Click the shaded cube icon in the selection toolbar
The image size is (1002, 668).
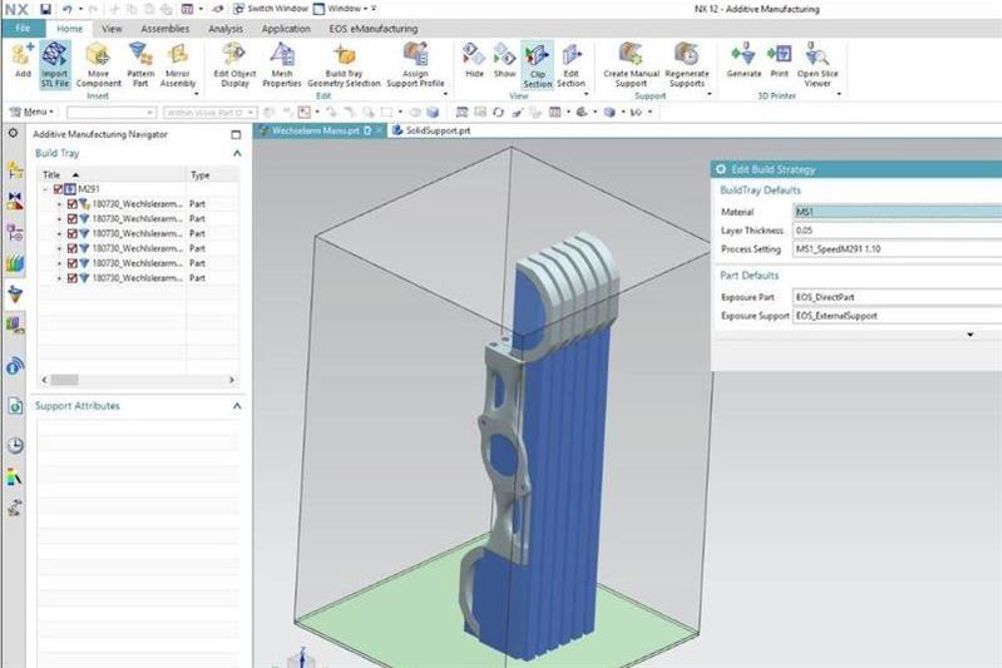tap(433, 113)
